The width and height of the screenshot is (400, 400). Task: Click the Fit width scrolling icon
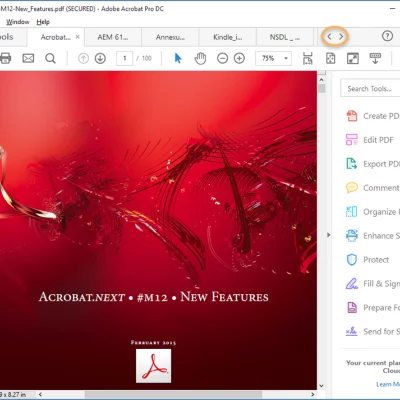(308, 58)
